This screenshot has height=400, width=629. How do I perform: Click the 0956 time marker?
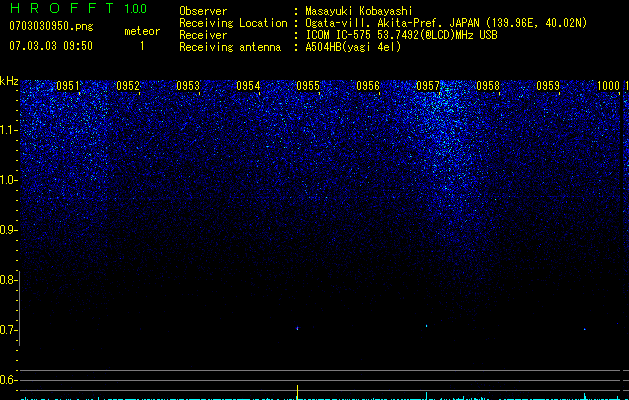click(x=368, y=86)
